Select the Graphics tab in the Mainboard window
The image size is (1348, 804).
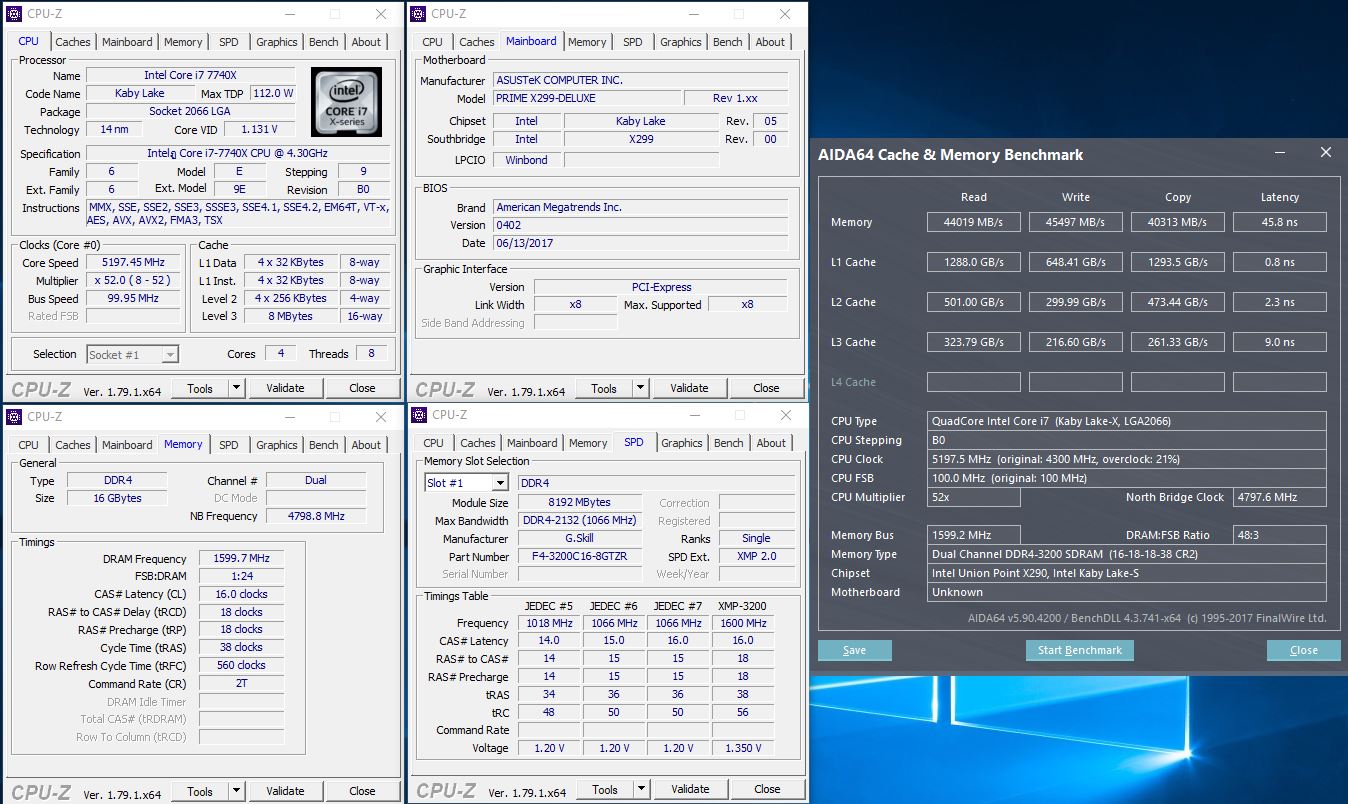coord(680,42)
